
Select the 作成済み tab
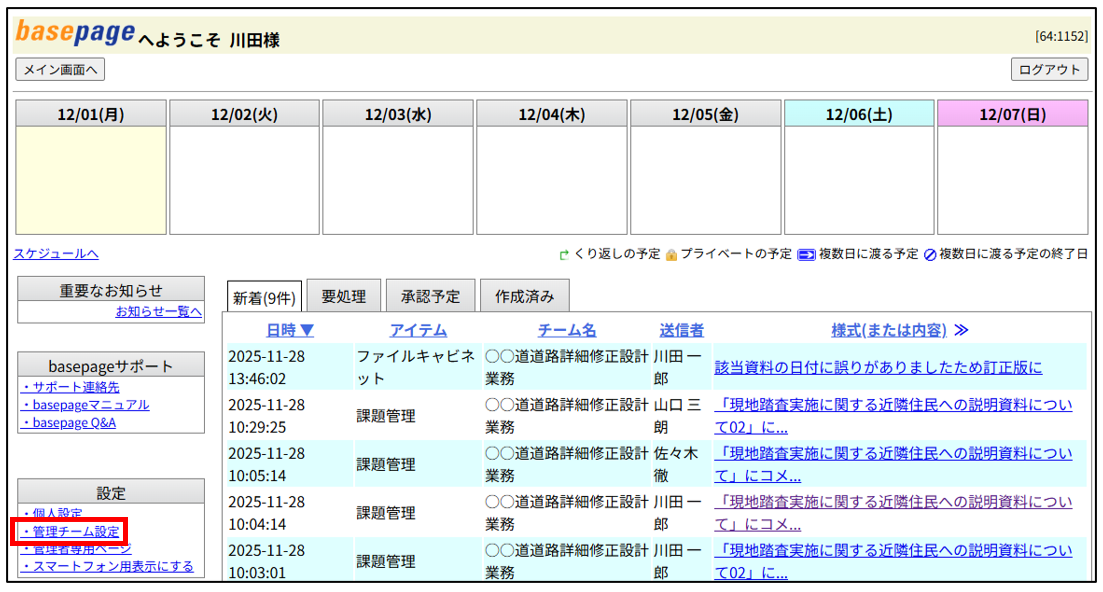coord(524,297)
